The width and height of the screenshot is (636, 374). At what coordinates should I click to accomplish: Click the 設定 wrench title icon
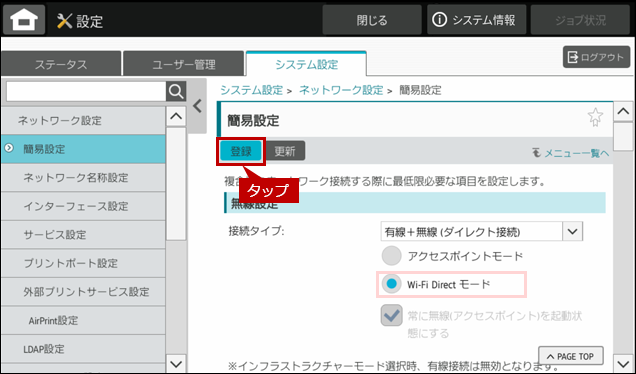[64, 20]
